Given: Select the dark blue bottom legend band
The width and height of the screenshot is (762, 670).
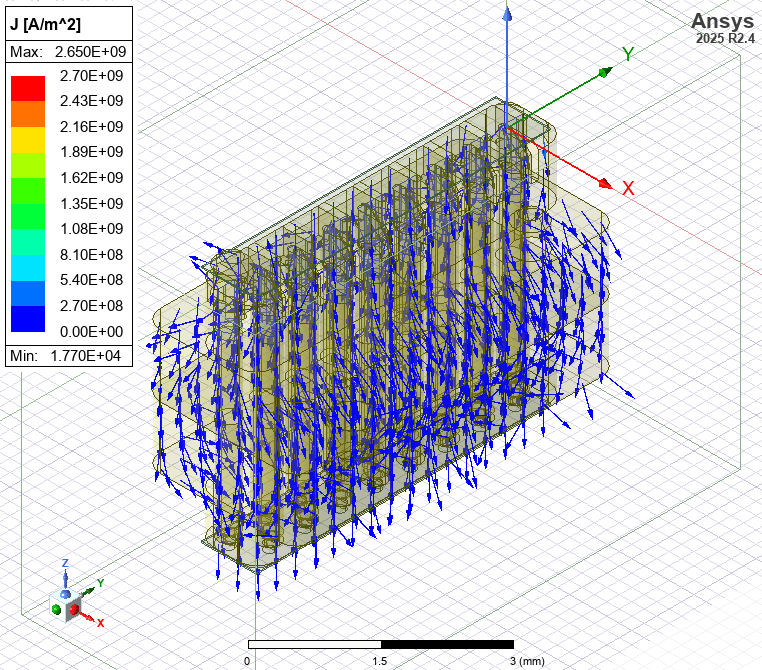Looking at the screenshot, I should tap(28, 319).
